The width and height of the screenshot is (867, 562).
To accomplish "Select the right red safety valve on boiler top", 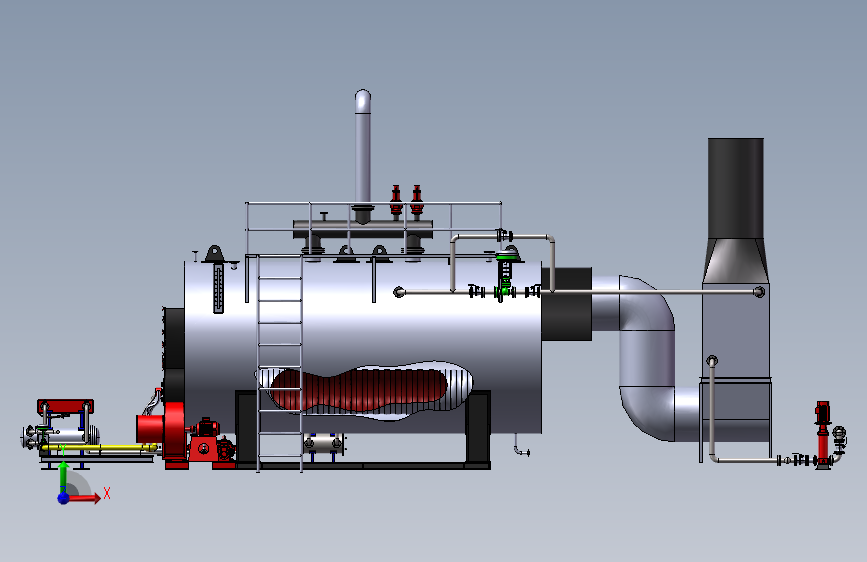I will coord(416,200).
